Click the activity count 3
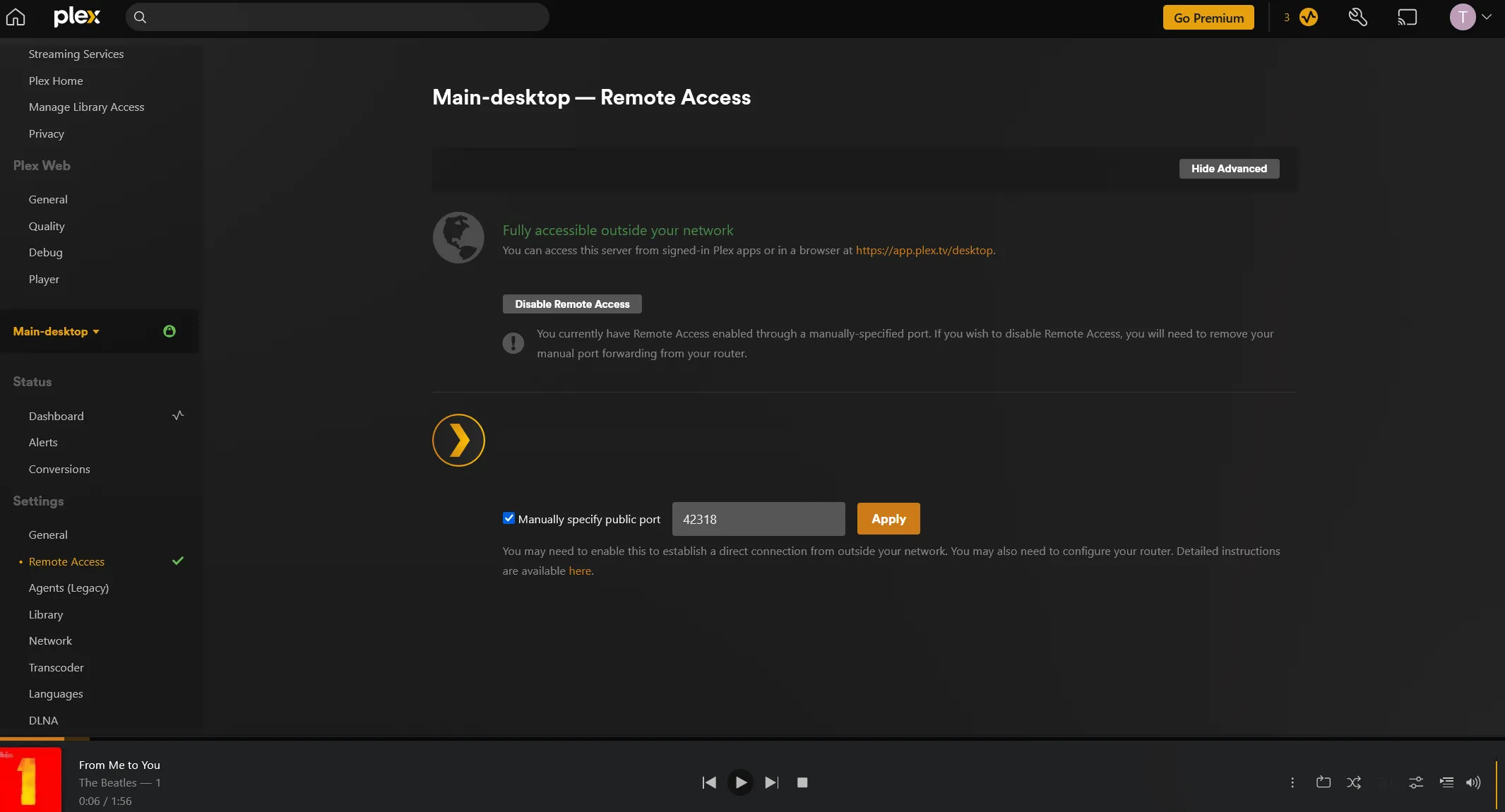The height and width of the screenshot is (812, 1505). click(x=1287, y=17)
